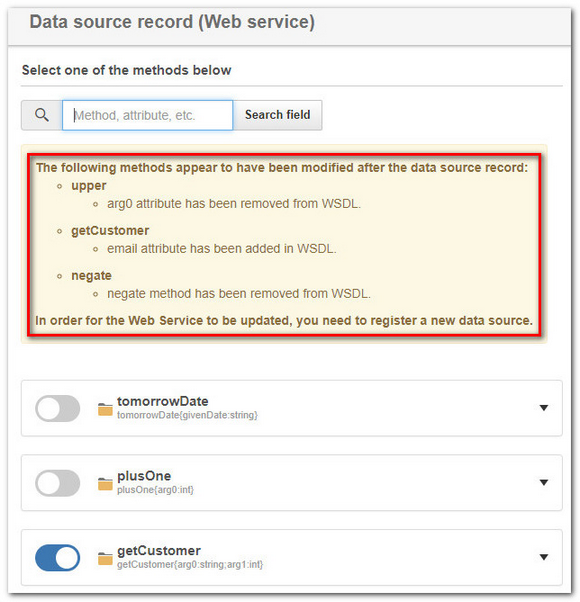Open the getCustomer dropdown arrow

544,557
